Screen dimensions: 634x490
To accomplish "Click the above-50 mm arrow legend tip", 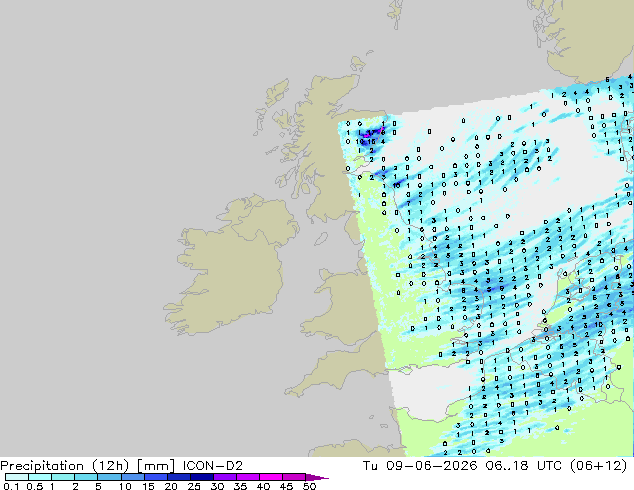I will click(317, 477).
